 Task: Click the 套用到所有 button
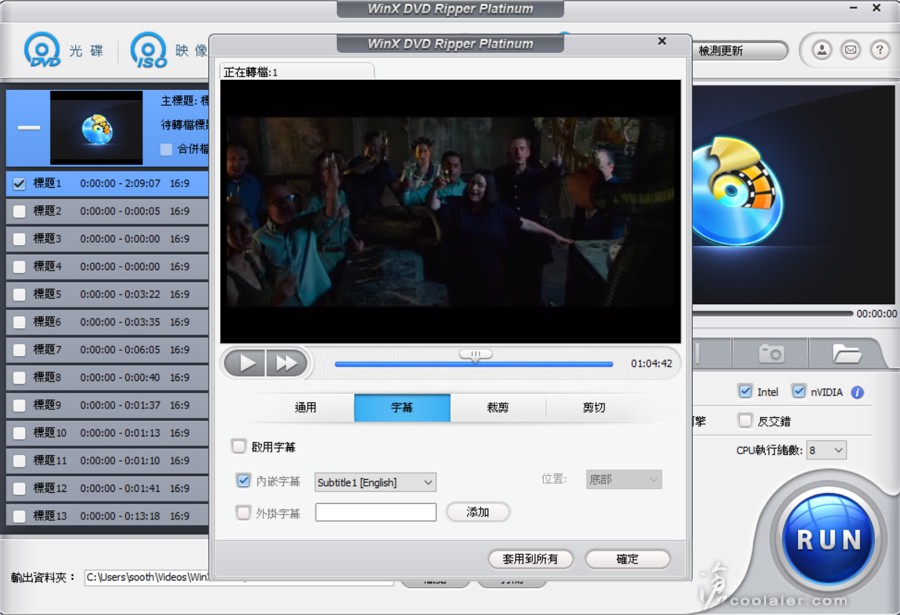pyautogui.click(x=530, y=559)
